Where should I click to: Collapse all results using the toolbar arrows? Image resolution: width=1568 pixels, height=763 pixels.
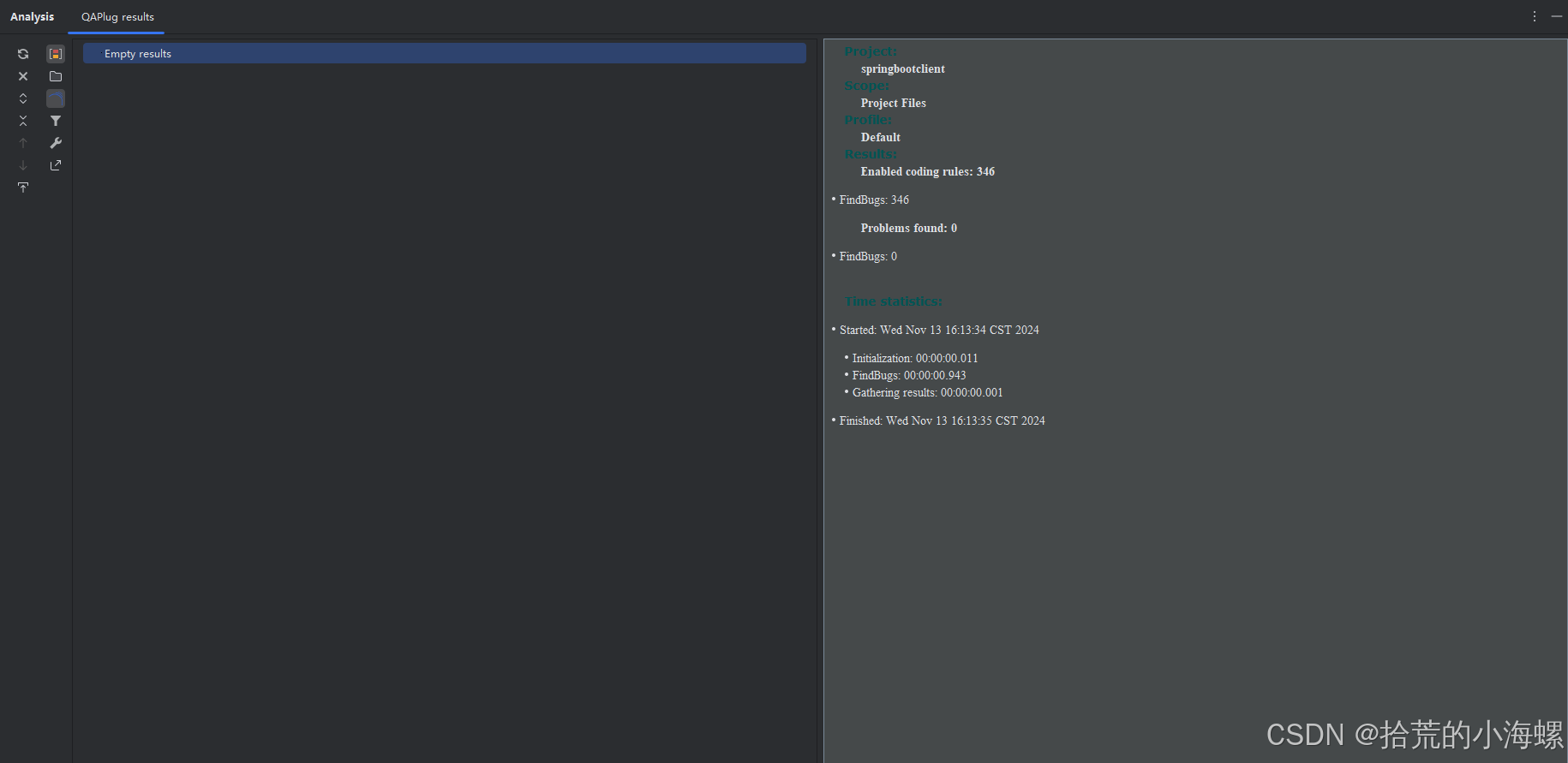(x=23, y=121)
